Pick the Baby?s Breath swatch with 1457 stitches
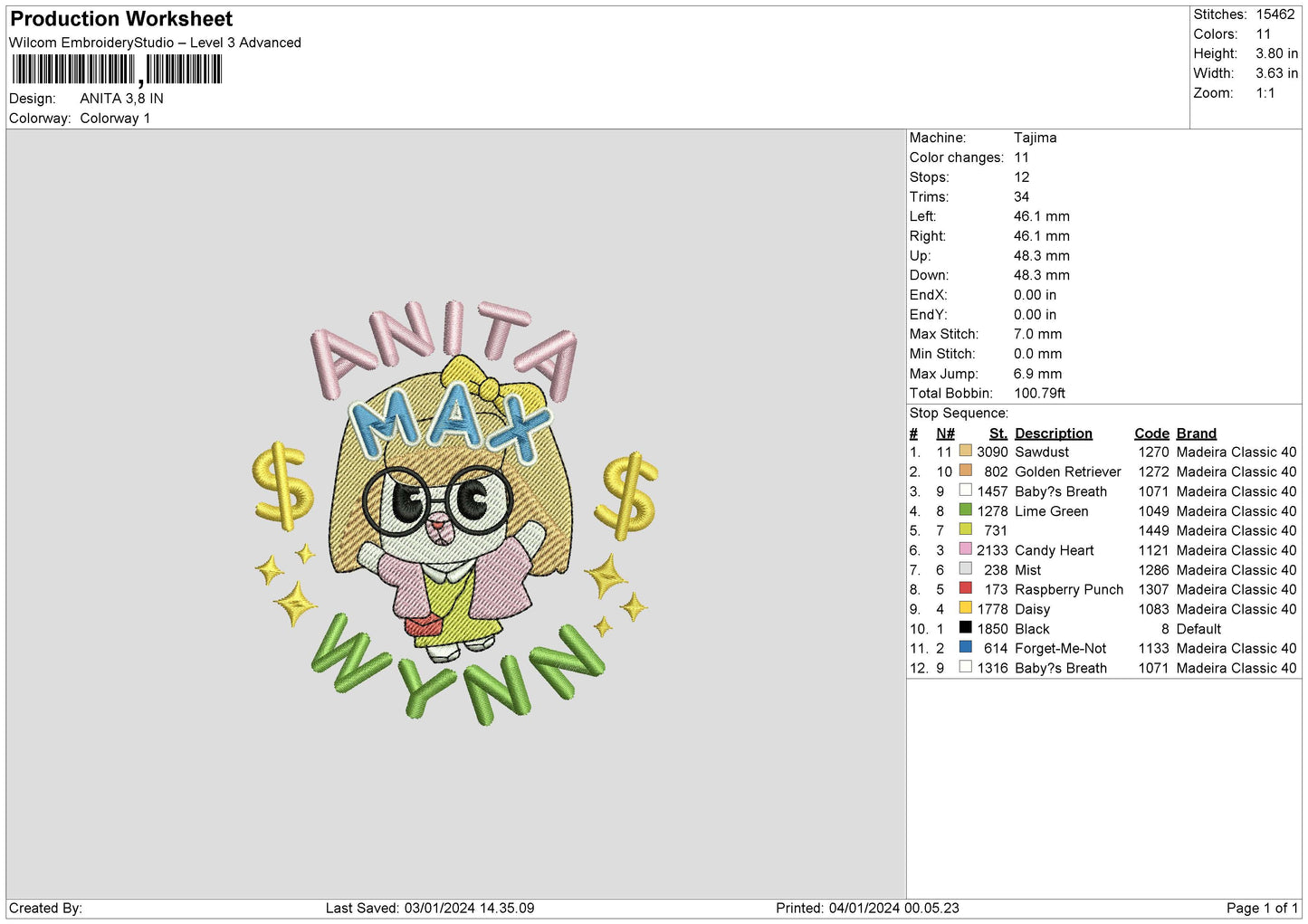Viewport: 1308px width, 924px height. [x=966, y=491]
